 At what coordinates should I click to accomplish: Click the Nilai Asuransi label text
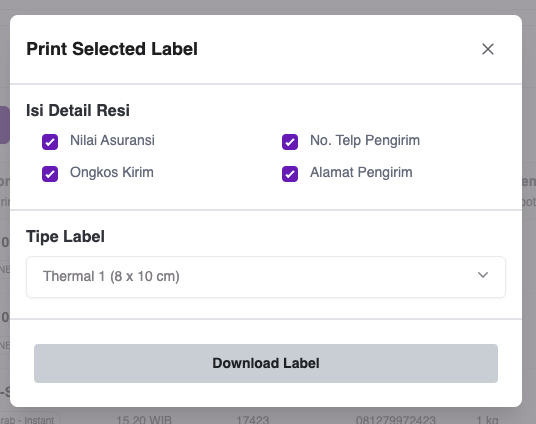coord(112,140)
